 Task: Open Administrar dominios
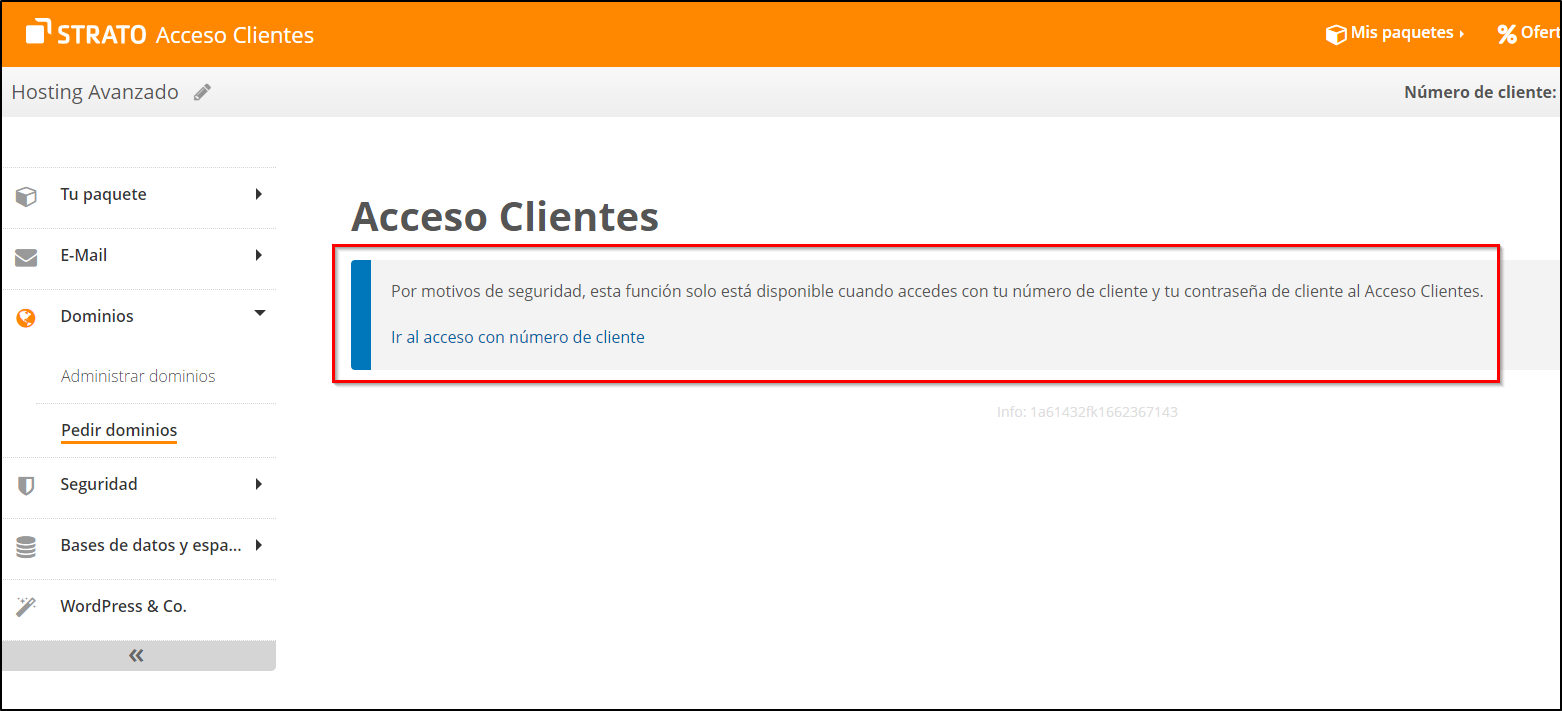[x=138, y=375]
